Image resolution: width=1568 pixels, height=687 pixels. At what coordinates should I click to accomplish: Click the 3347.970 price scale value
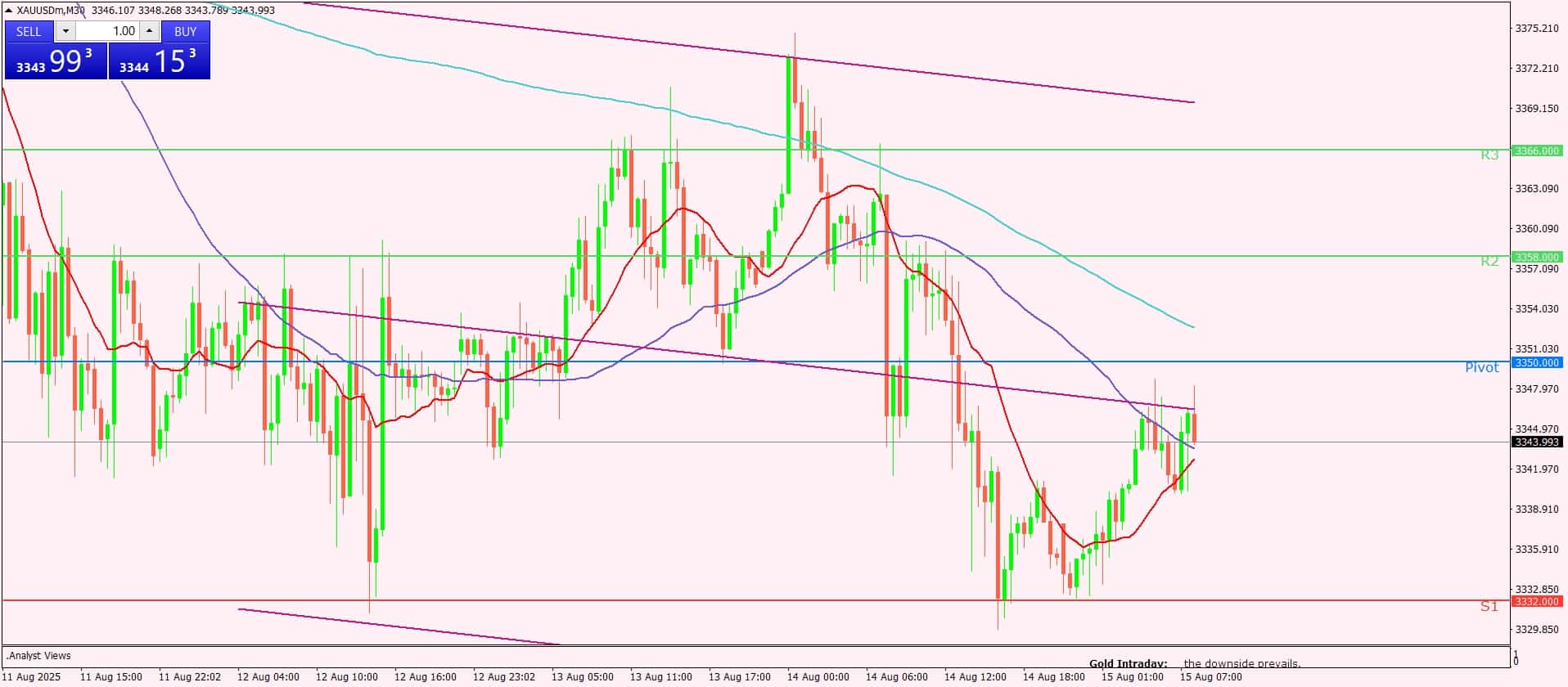tap(1537, 388)
